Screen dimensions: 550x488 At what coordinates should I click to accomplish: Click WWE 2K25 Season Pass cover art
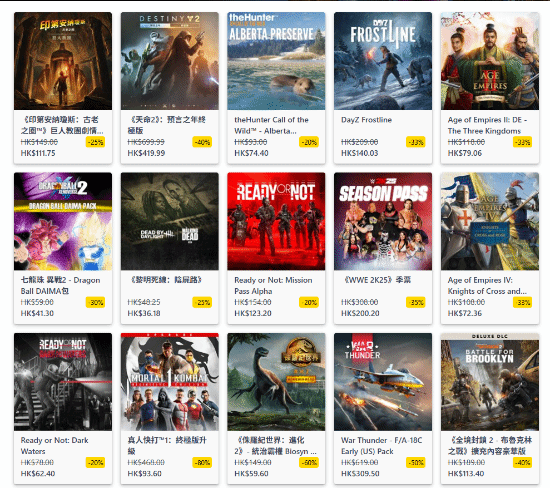tap(383, 221)
